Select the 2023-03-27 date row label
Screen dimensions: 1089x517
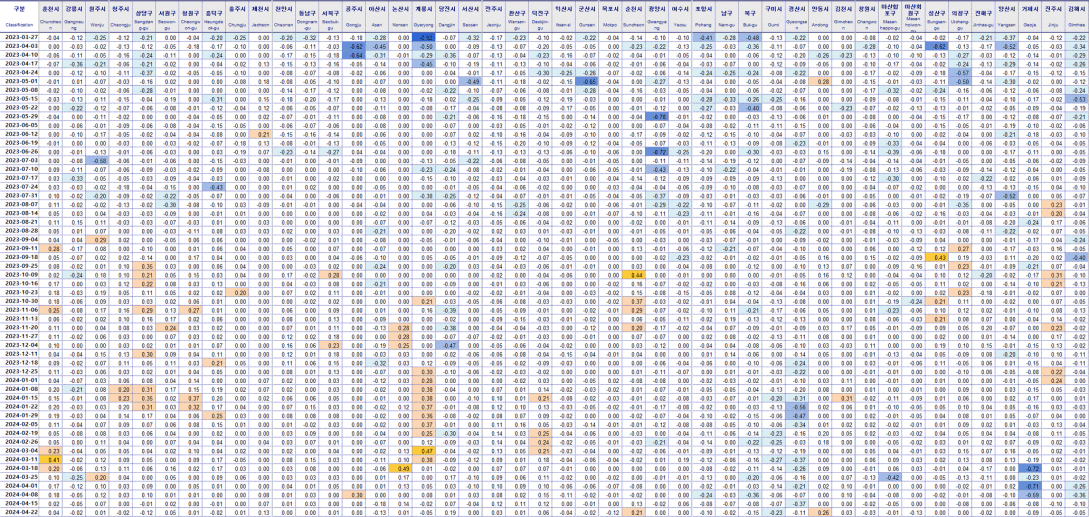pyautogui.click(x=18, y=36)
